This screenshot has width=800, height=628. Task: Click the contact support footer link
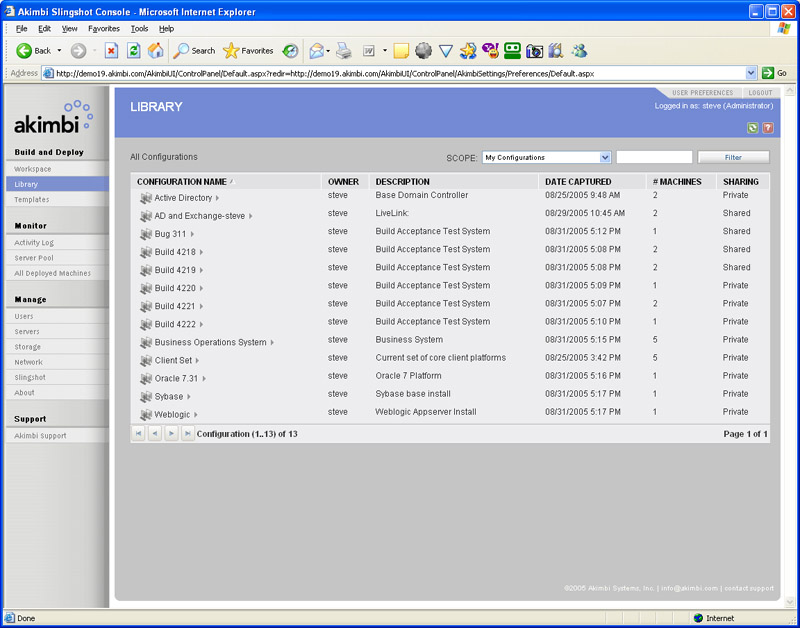(749, 588)
